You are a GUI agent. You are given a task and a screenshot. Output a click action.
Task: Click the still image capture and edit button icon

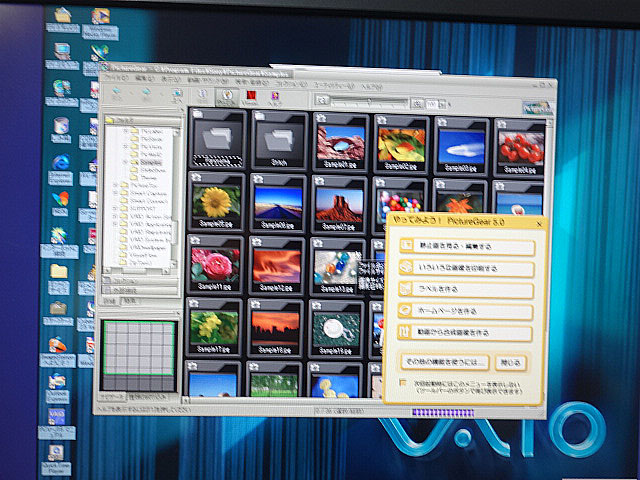coord(405,245)
